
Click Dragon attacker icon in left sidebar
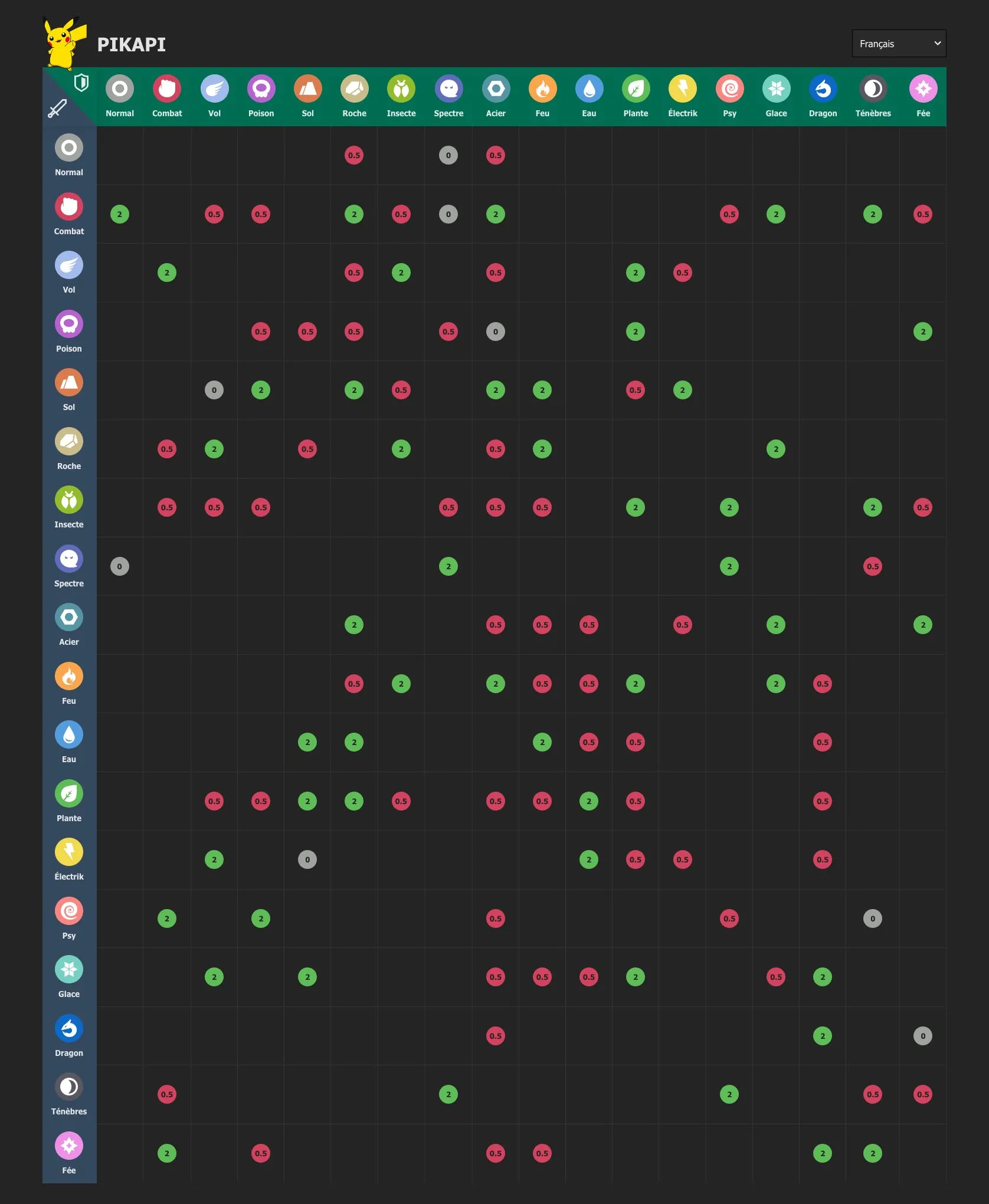(x=69, y=1028)
